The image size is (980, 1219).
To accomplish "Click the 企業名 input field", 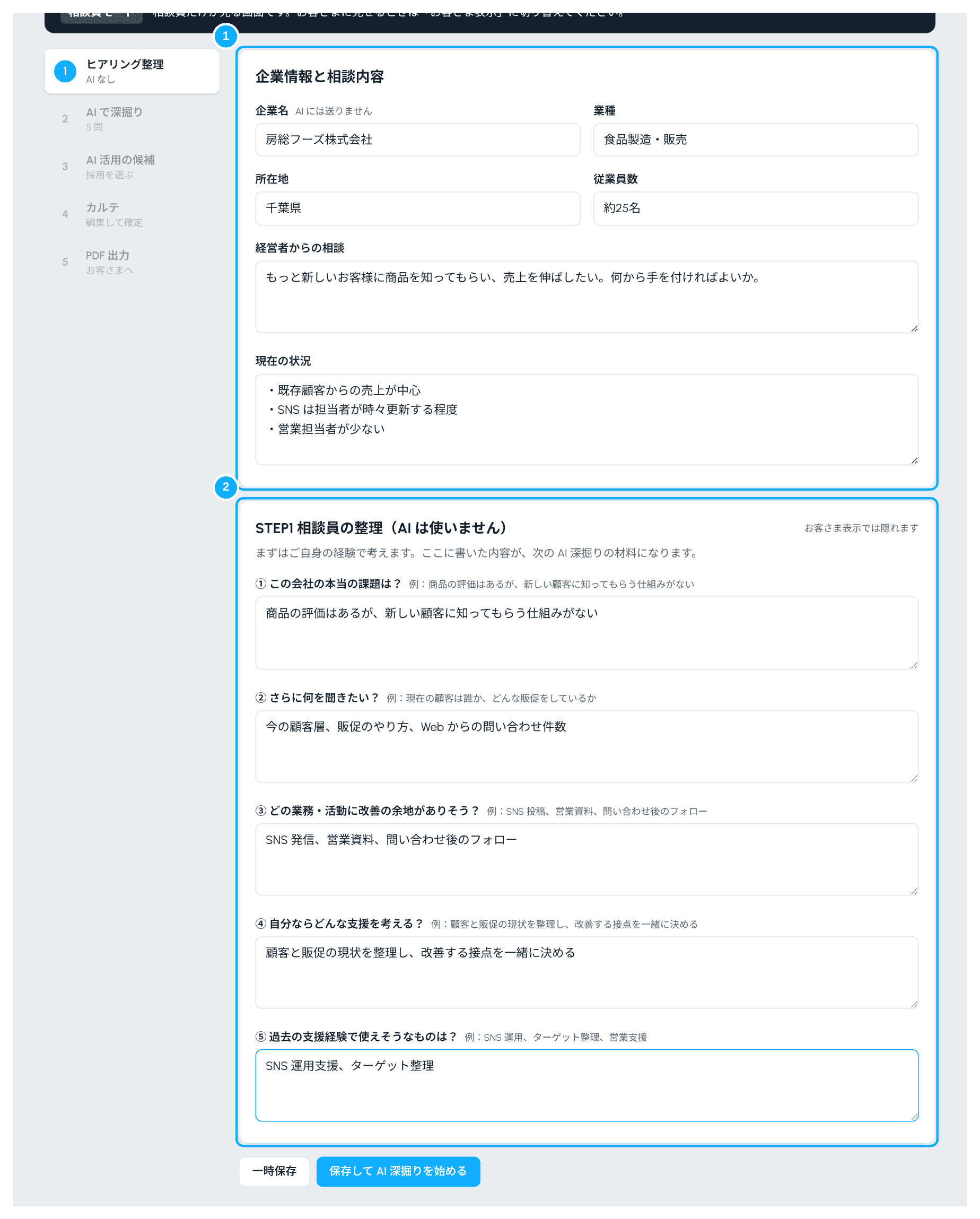I will pos(418,140).
